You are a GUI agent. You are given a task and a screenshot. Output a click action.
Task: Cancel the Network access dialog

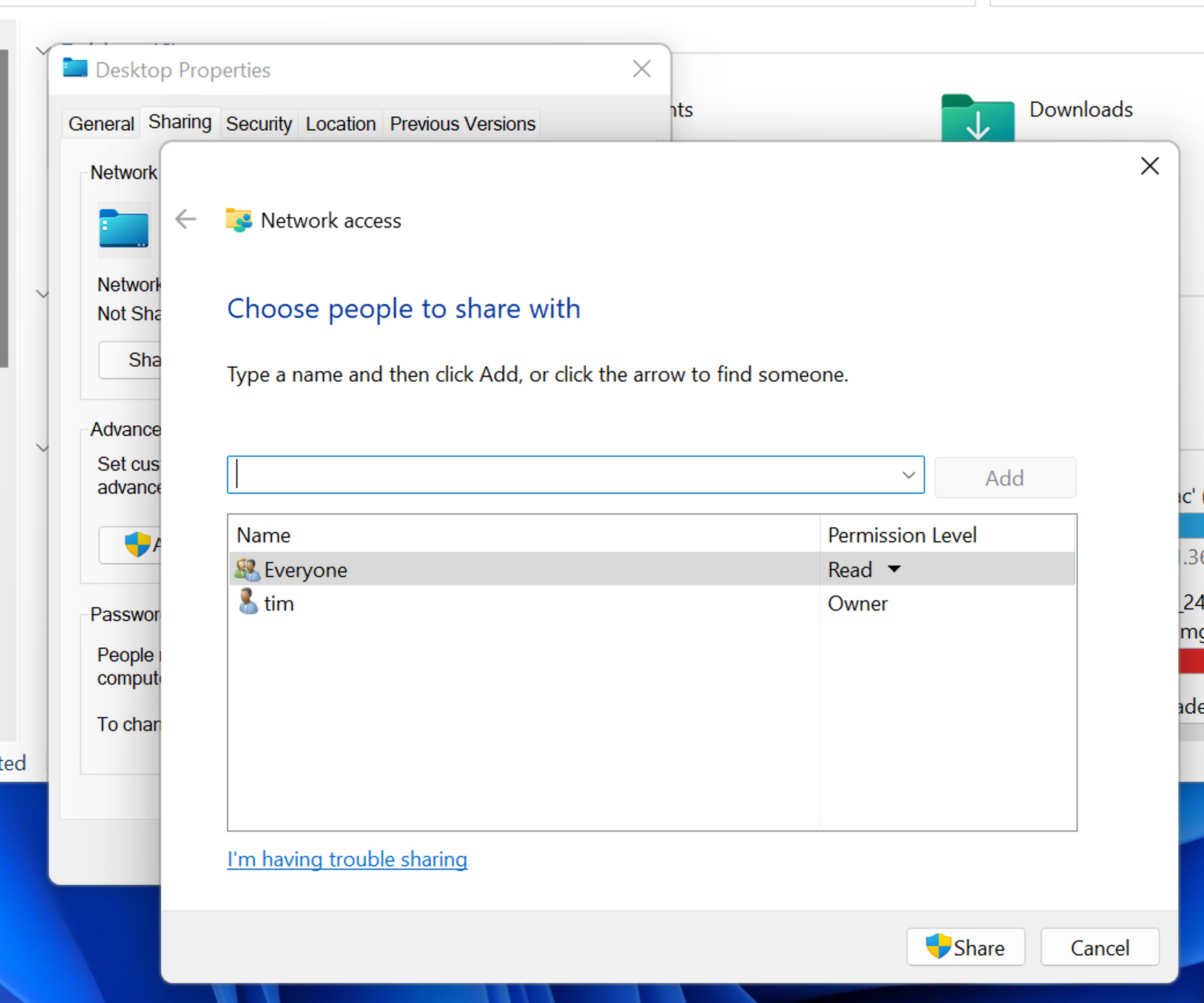coord(1099,946)
